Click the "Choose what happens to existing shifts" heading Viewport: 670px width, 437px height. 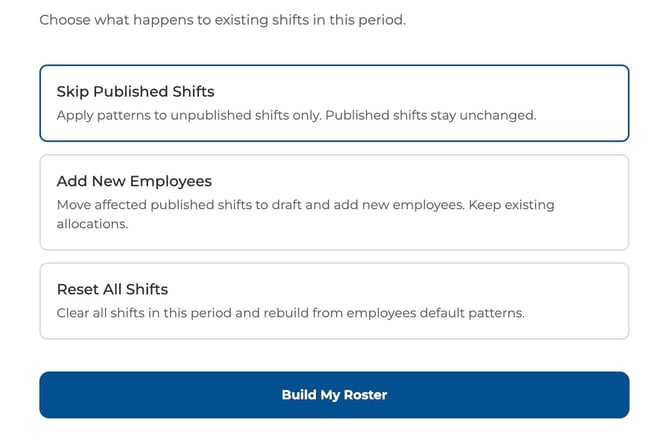coord(222,20)
